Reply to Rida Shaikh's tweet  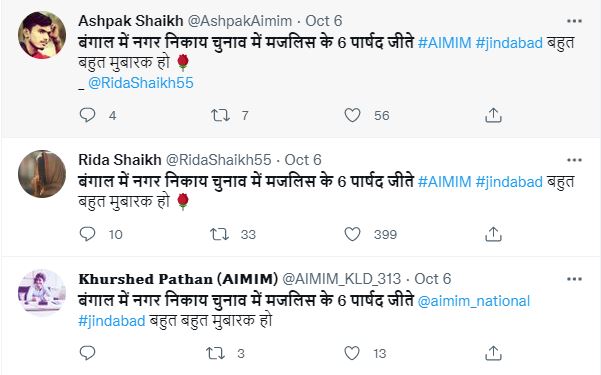(x=87, y=234)
